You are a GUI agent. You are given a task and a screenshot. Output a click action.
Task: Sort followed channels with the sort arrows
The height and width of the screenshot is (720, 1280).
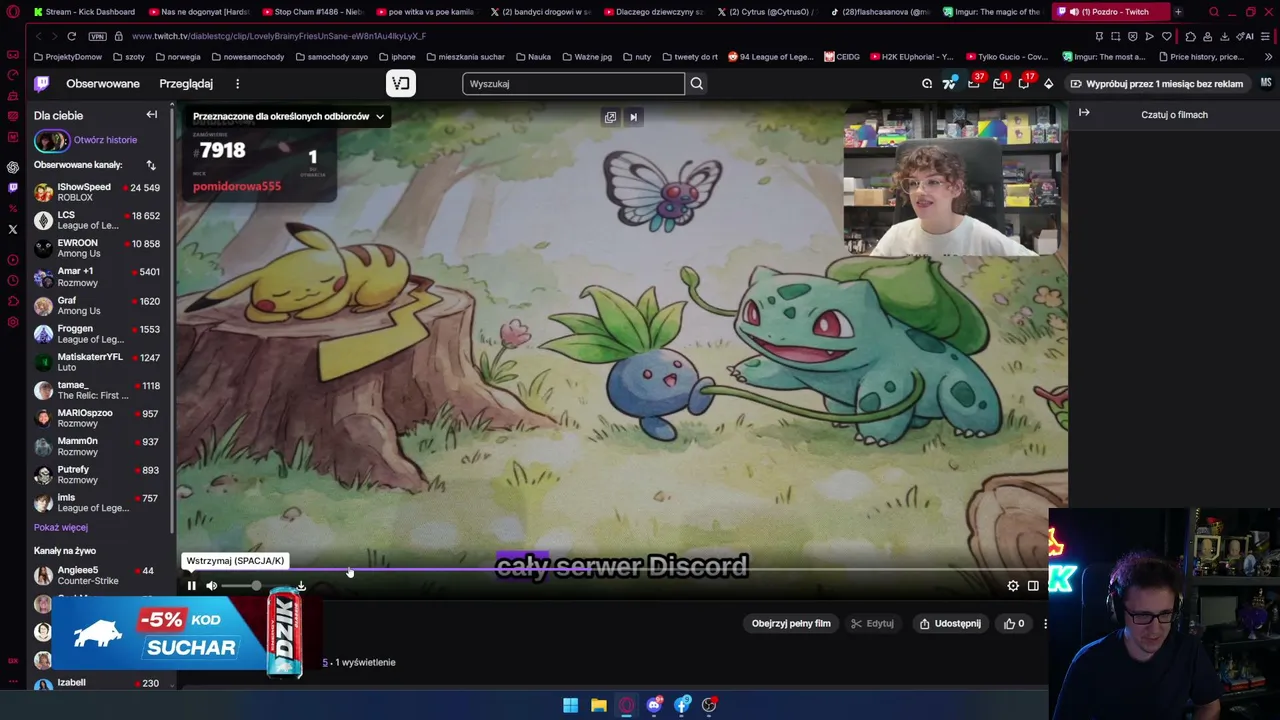click(x=151, y=165)
